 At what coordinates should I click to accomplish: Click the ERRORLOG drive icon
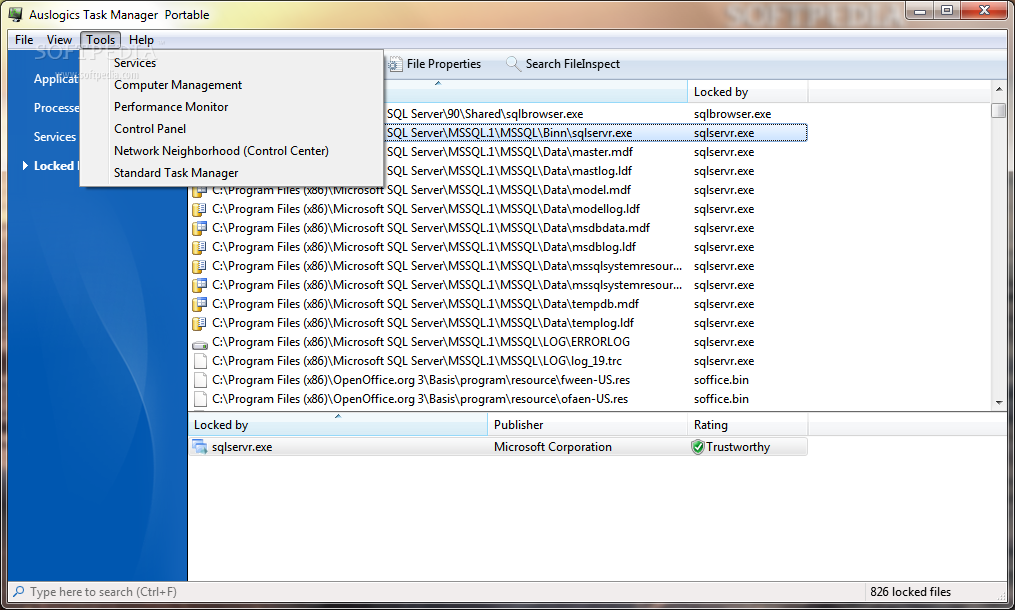tap(200, 344)
